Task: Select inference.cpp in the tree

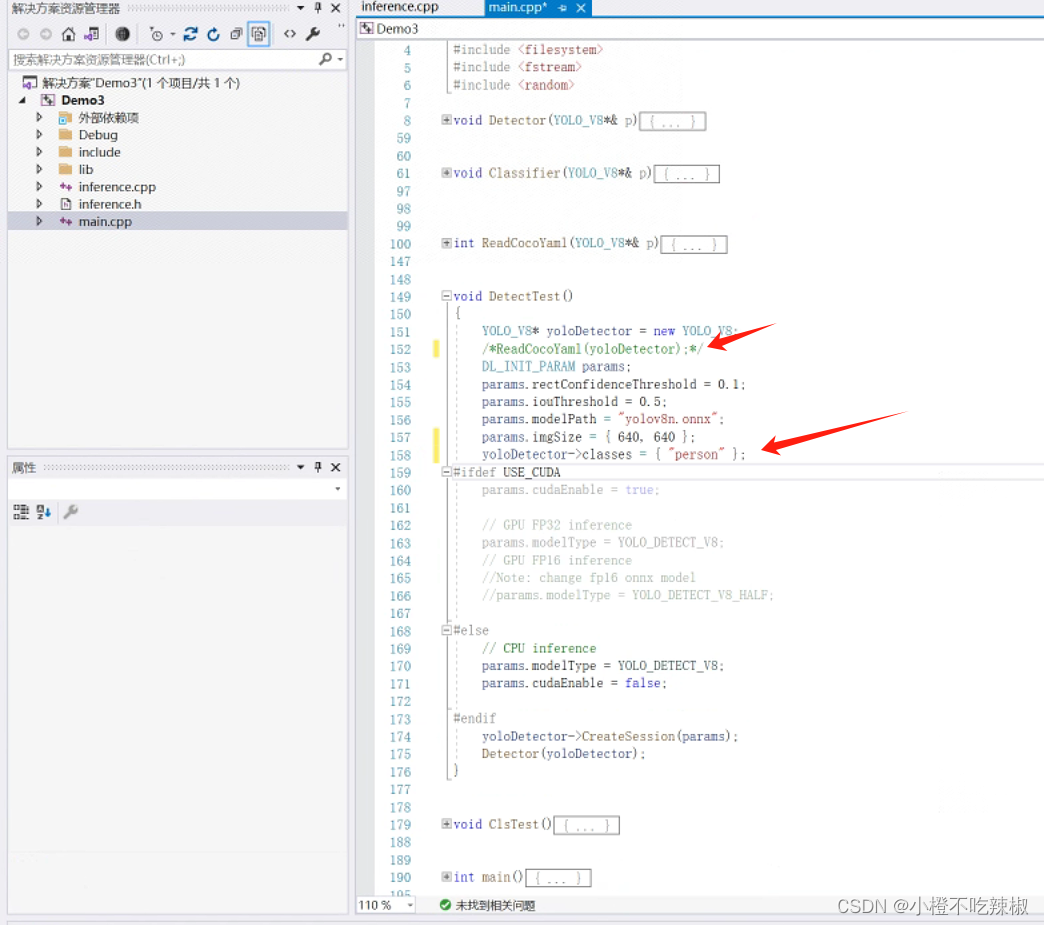Action: coord(117,186)
